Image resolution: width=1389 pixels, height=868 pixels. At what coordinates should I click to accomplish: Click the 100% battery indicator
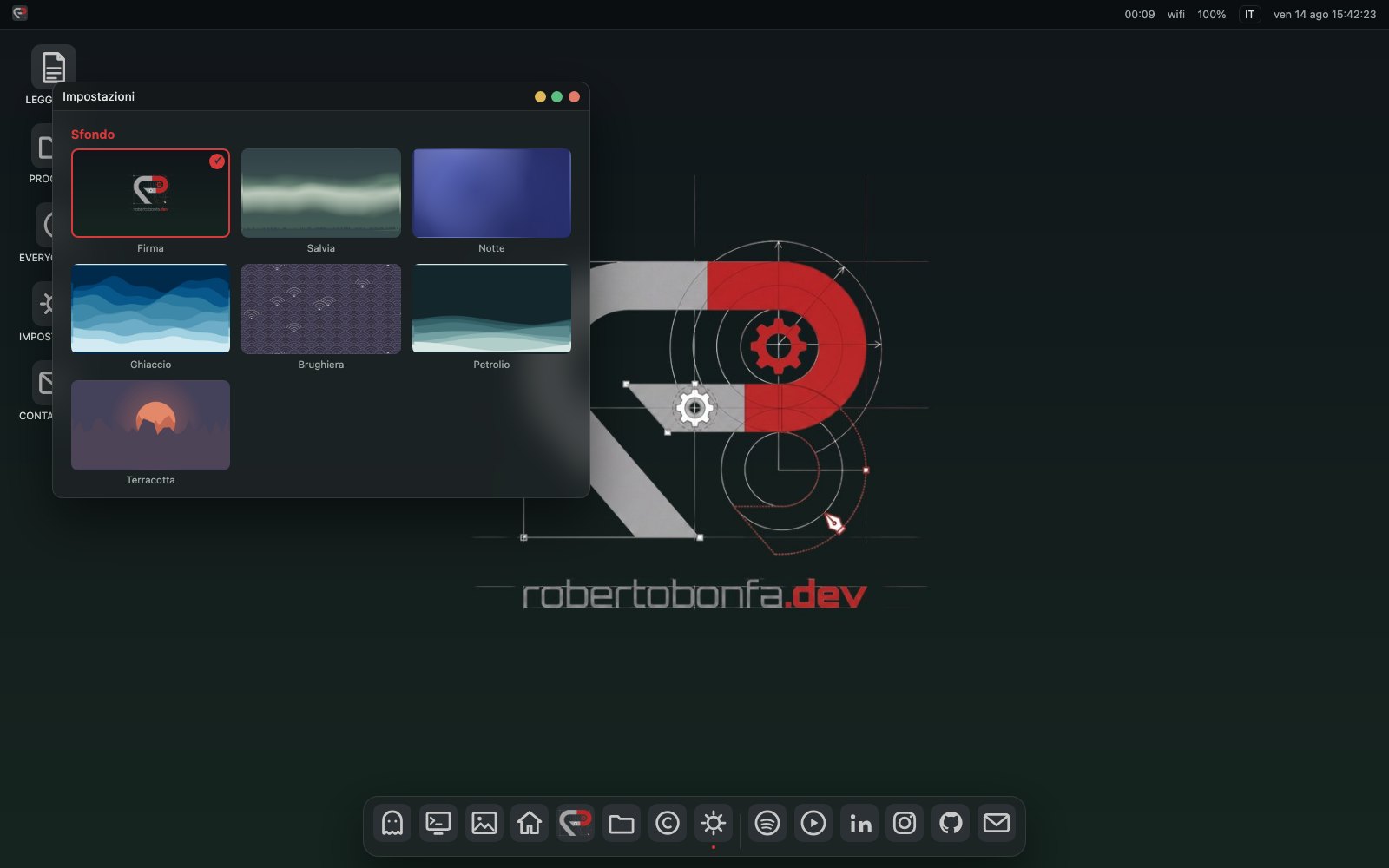(1212, 14)
